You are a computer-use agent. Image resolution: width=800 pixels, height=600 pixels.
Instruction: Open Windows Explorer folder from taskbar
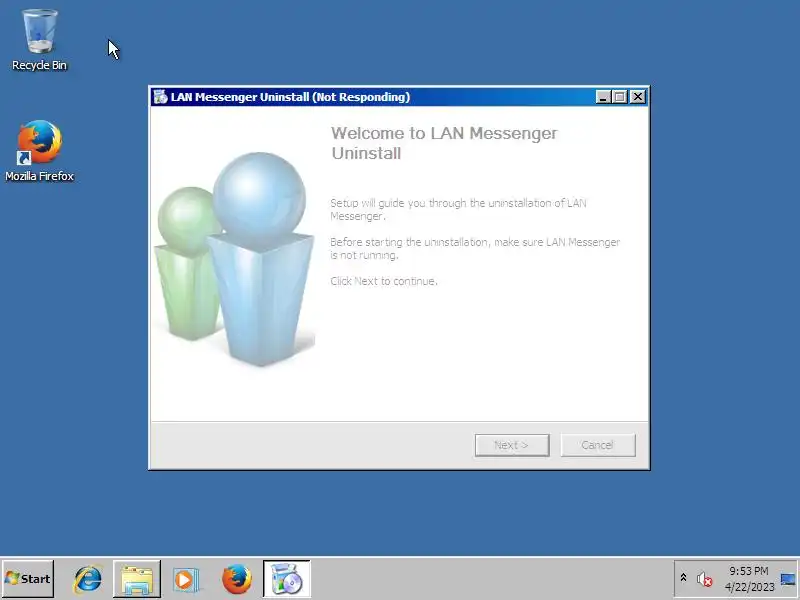(x=137, y=579)
